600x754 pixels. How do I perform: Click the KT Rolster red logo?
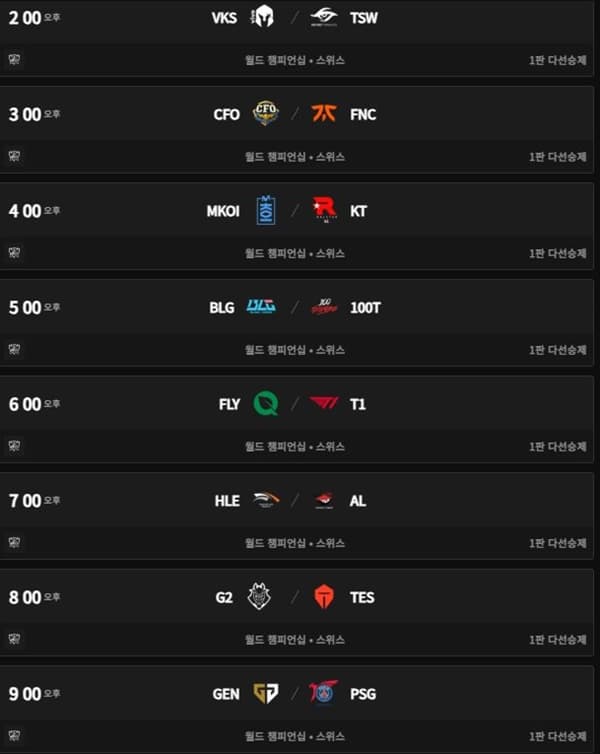coord(325,210)
